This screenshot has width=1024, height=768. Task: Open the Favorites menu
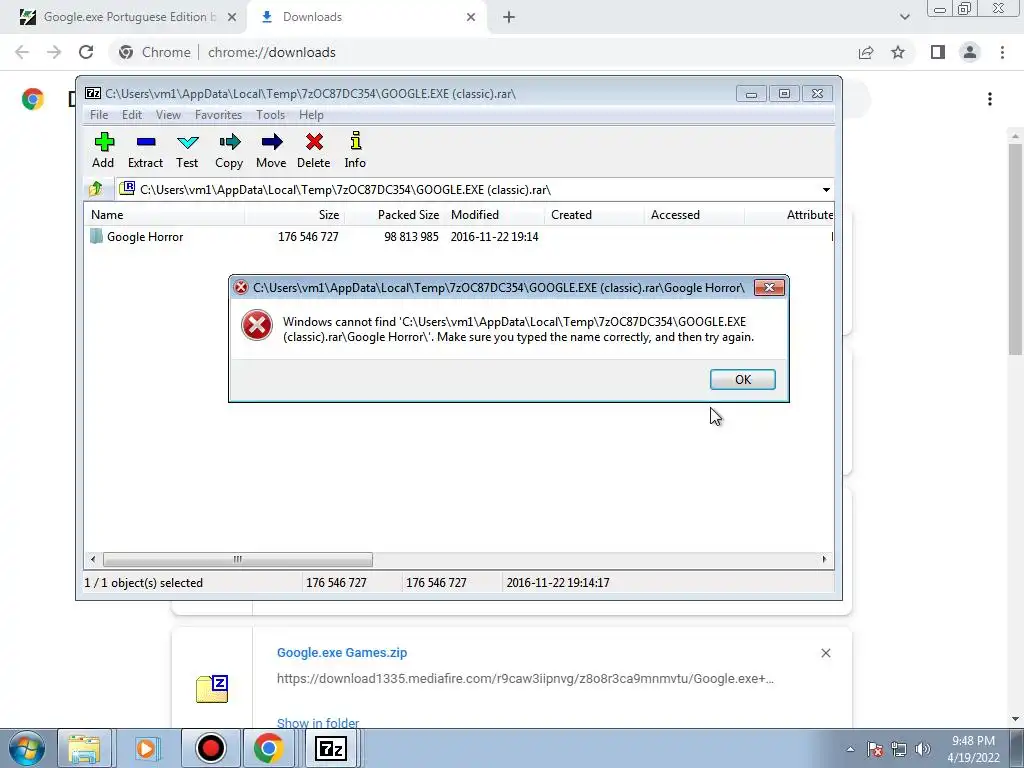click(218, 115)
